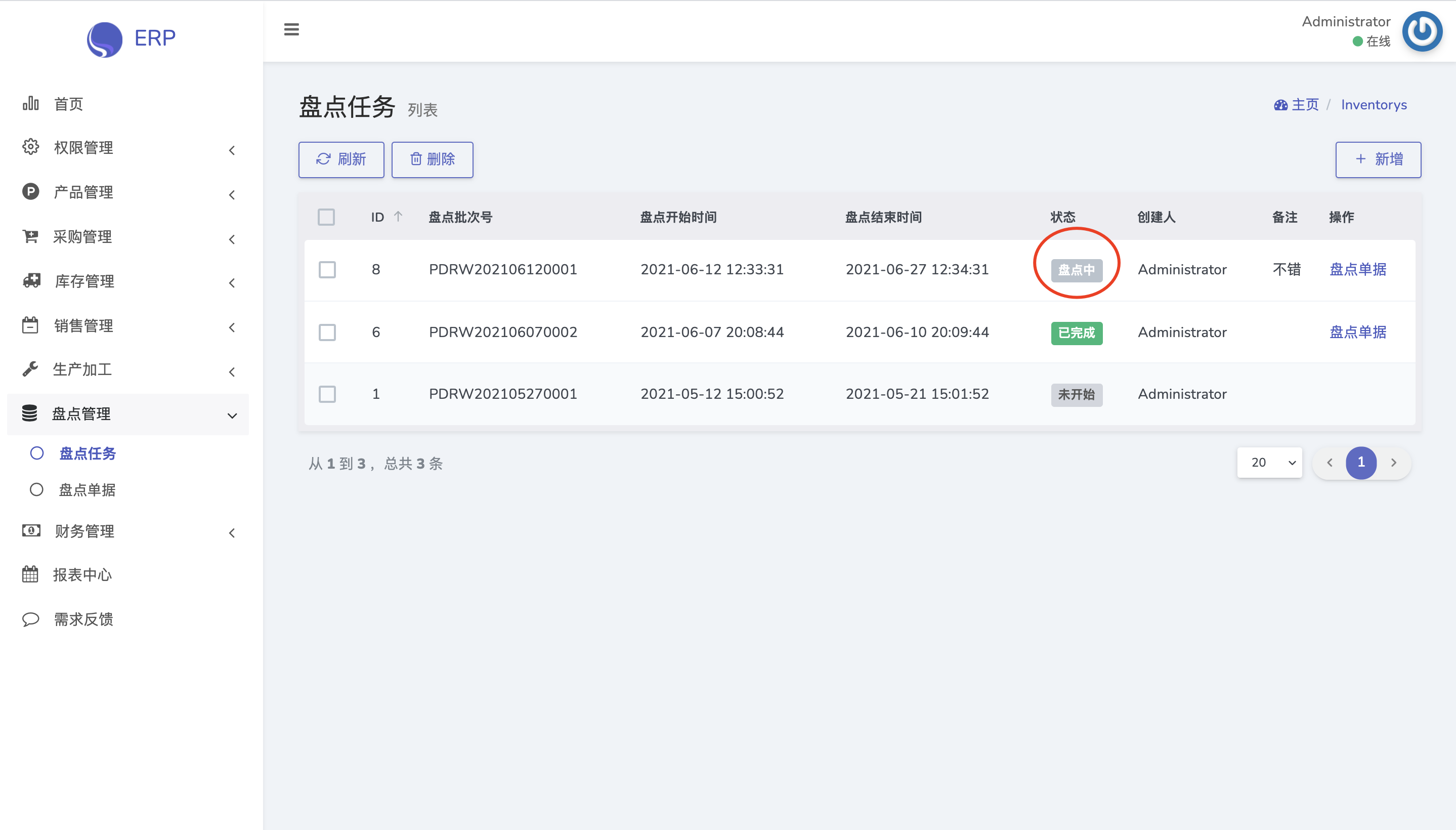Image resolution: width=1456 pixels, height=830 pixels.
Task: Tick the checkbox for row ID 8
Action: tap(327, 270)
